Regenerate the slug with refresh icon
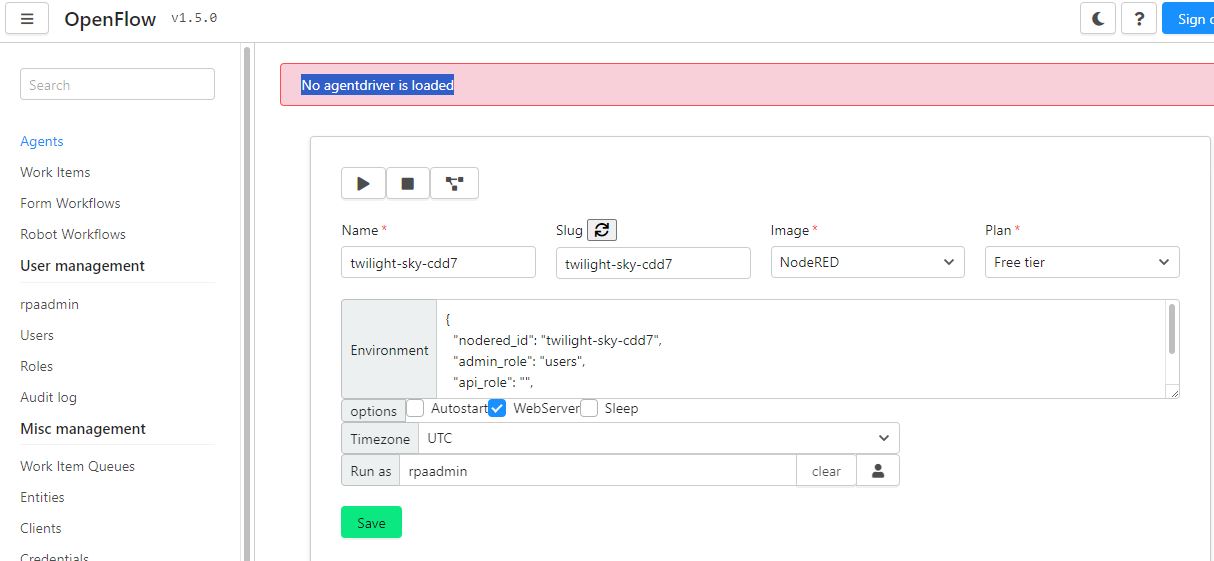 (602, 230)
